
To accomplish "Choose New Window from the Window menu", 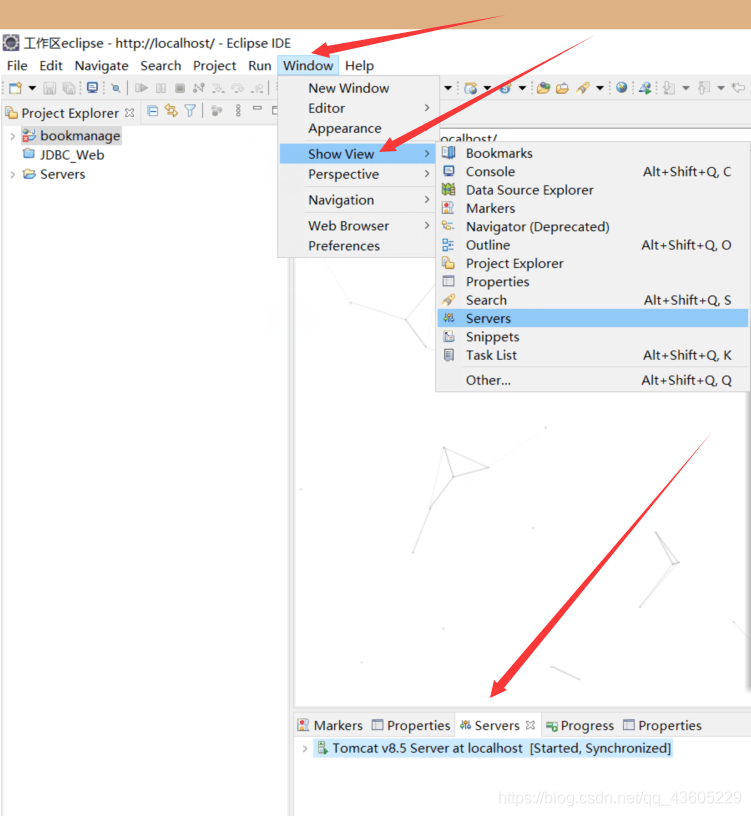I will [x=349, y=88].
